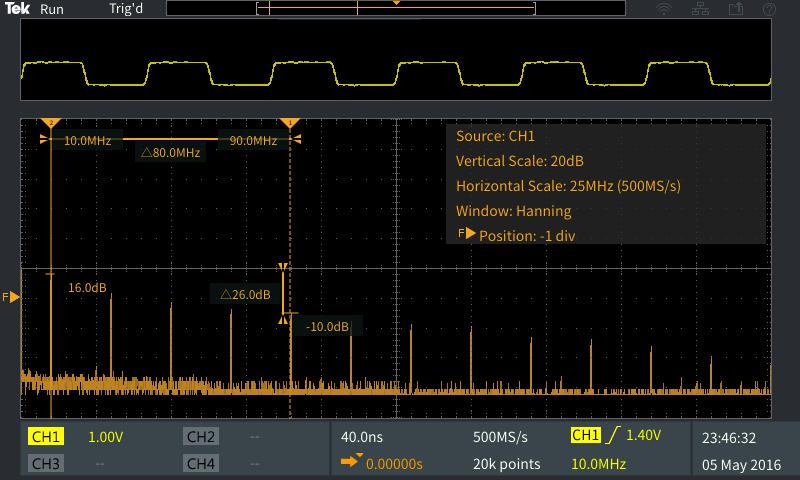Select cursor 1 handle at 90.0MHz
Image resolution: width=800 pixels, height=480 pixels.
[290, 123]
